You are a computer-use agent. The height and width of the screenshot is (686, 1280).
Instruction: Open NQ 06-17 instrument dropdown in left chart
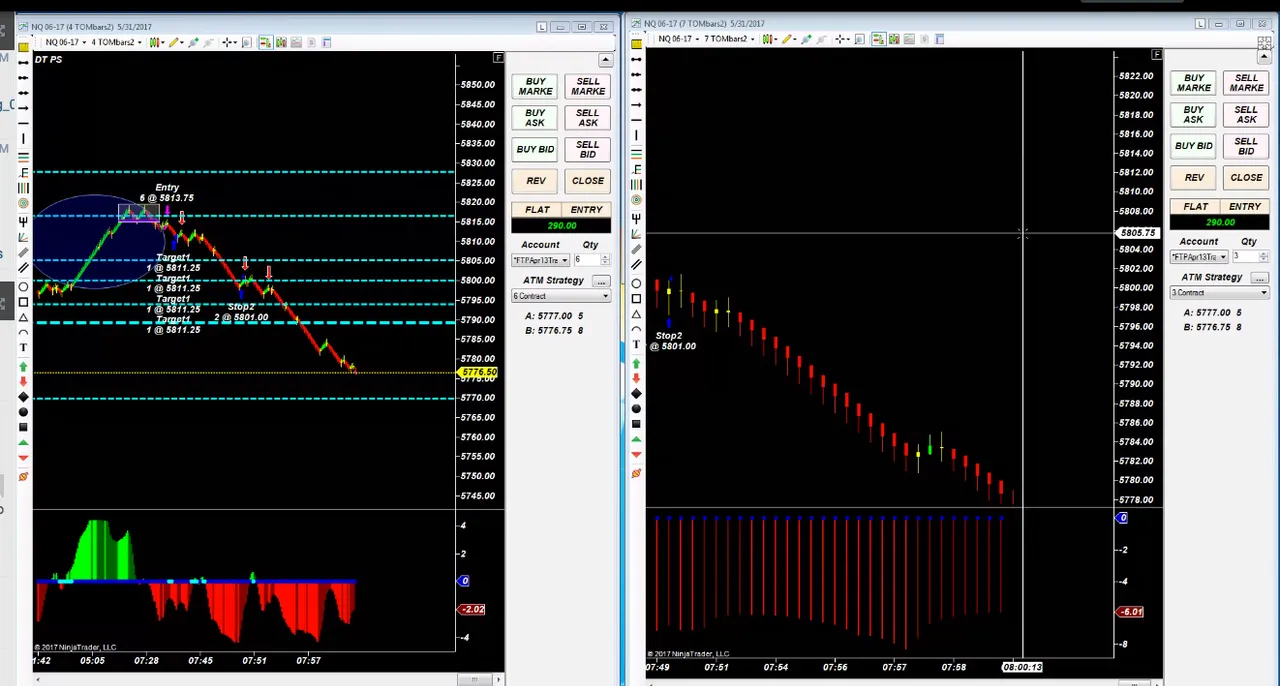click(66, 42)
